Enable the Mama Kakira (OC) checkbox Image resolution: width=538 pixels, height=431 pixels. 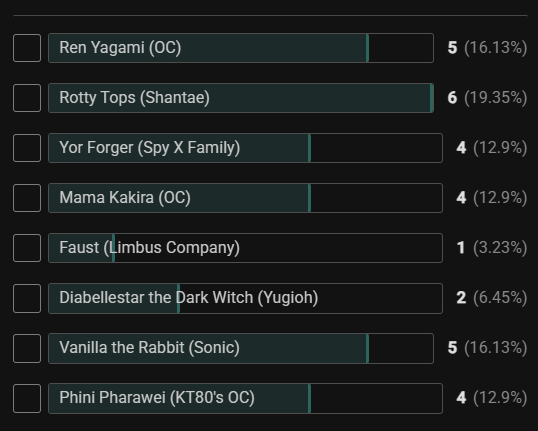(27, 198)
